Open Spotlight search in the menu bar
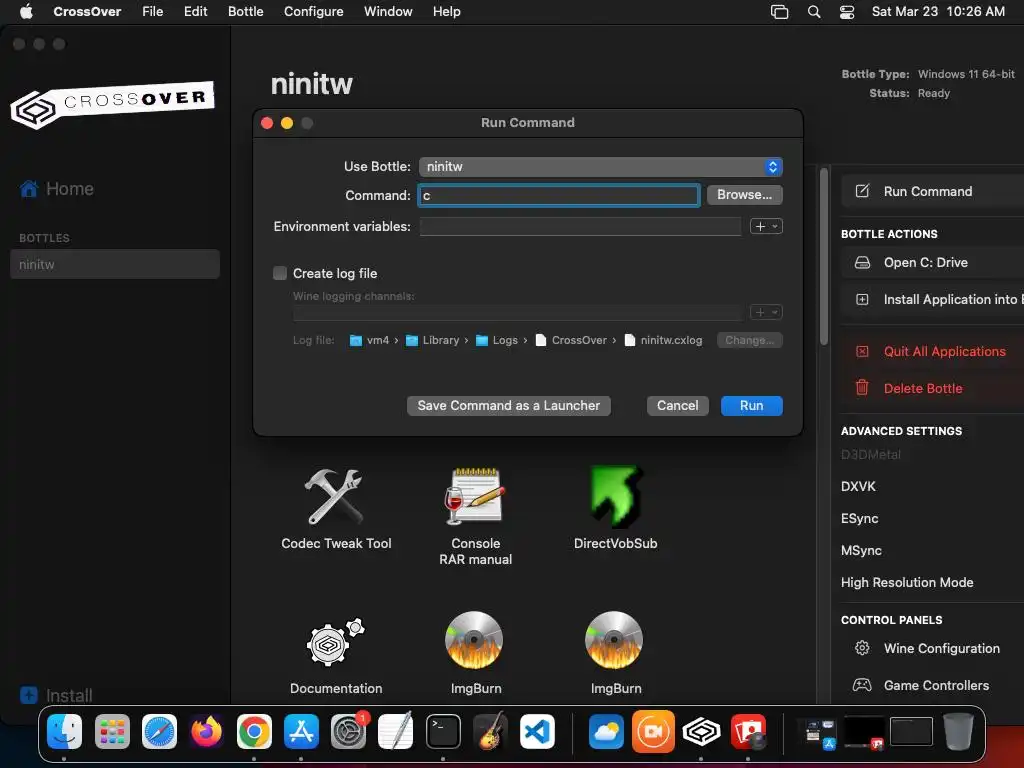 [814, 12]
